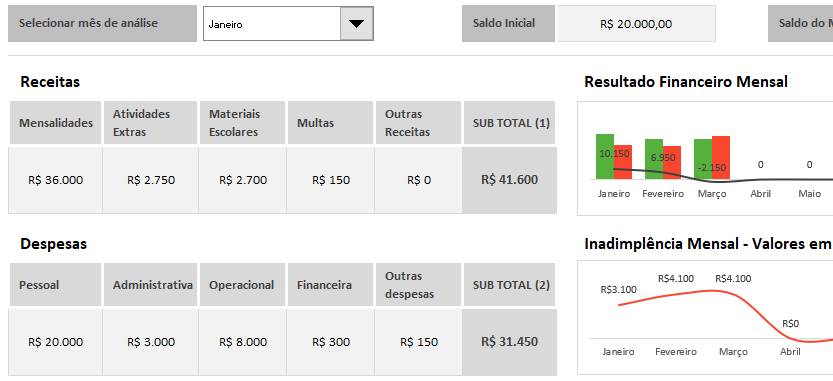Select the Multas R$ 150 cell
The height and width of the screenshot is (381, 833).
pyautogui.click(x=331, y=180)
